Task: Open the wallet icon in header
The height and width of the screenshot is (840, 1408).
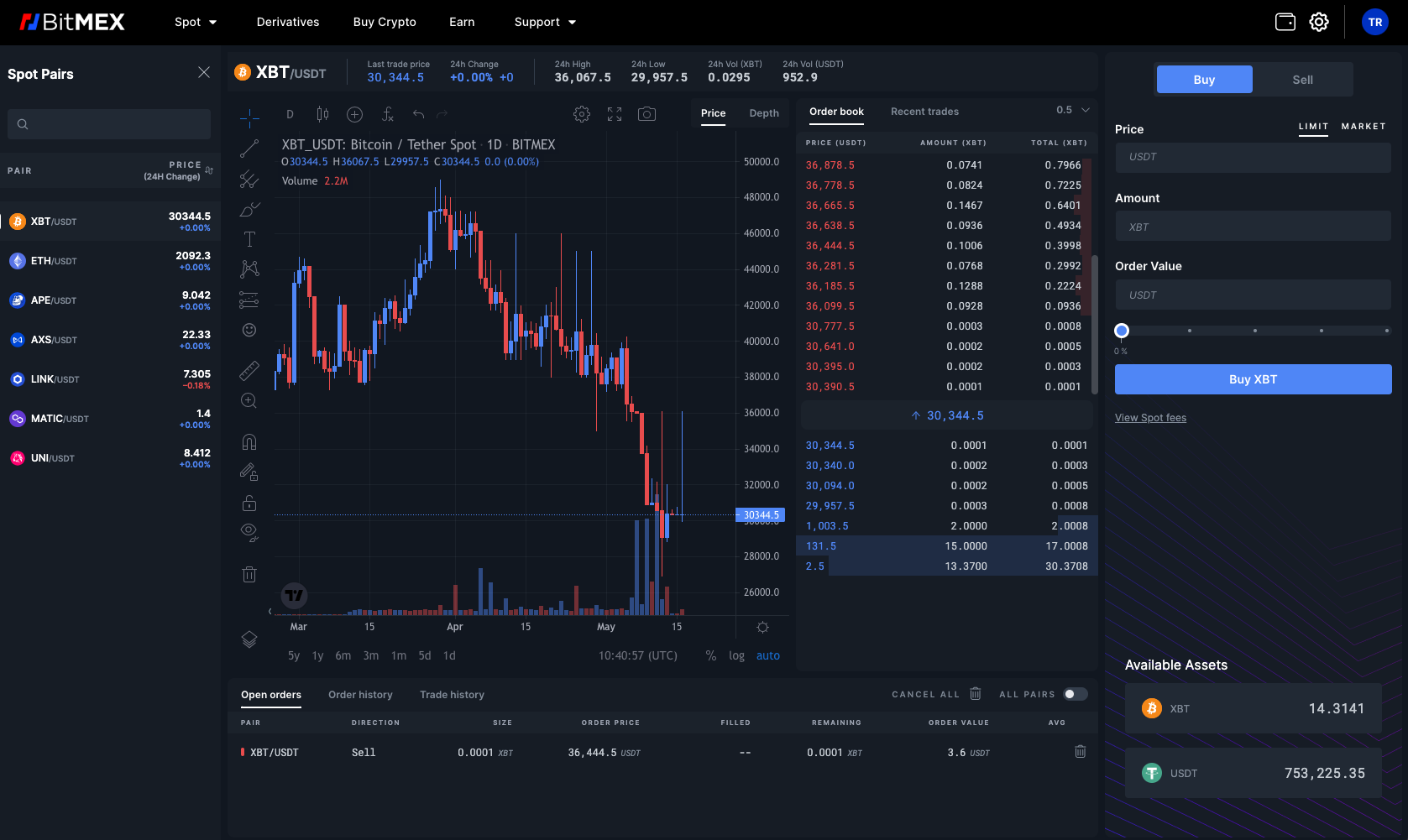Action: click(x=1285, y=22)
